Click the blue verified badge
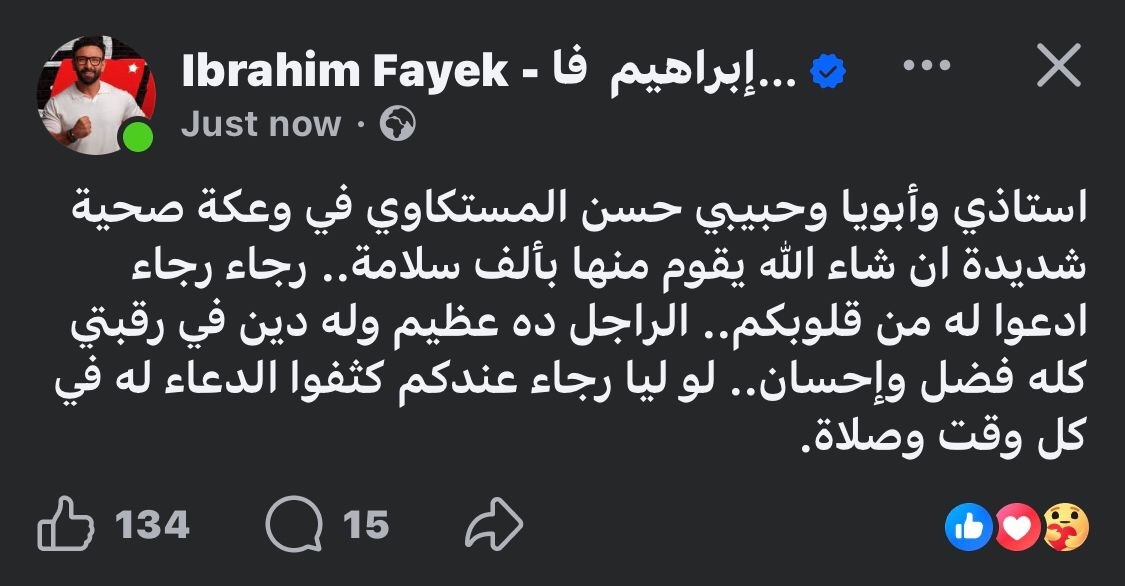 click(828, 71)
